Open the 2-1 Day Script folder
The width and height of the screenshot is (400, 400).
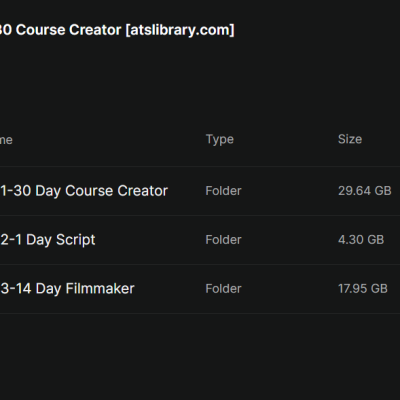(x=48, y=240)
